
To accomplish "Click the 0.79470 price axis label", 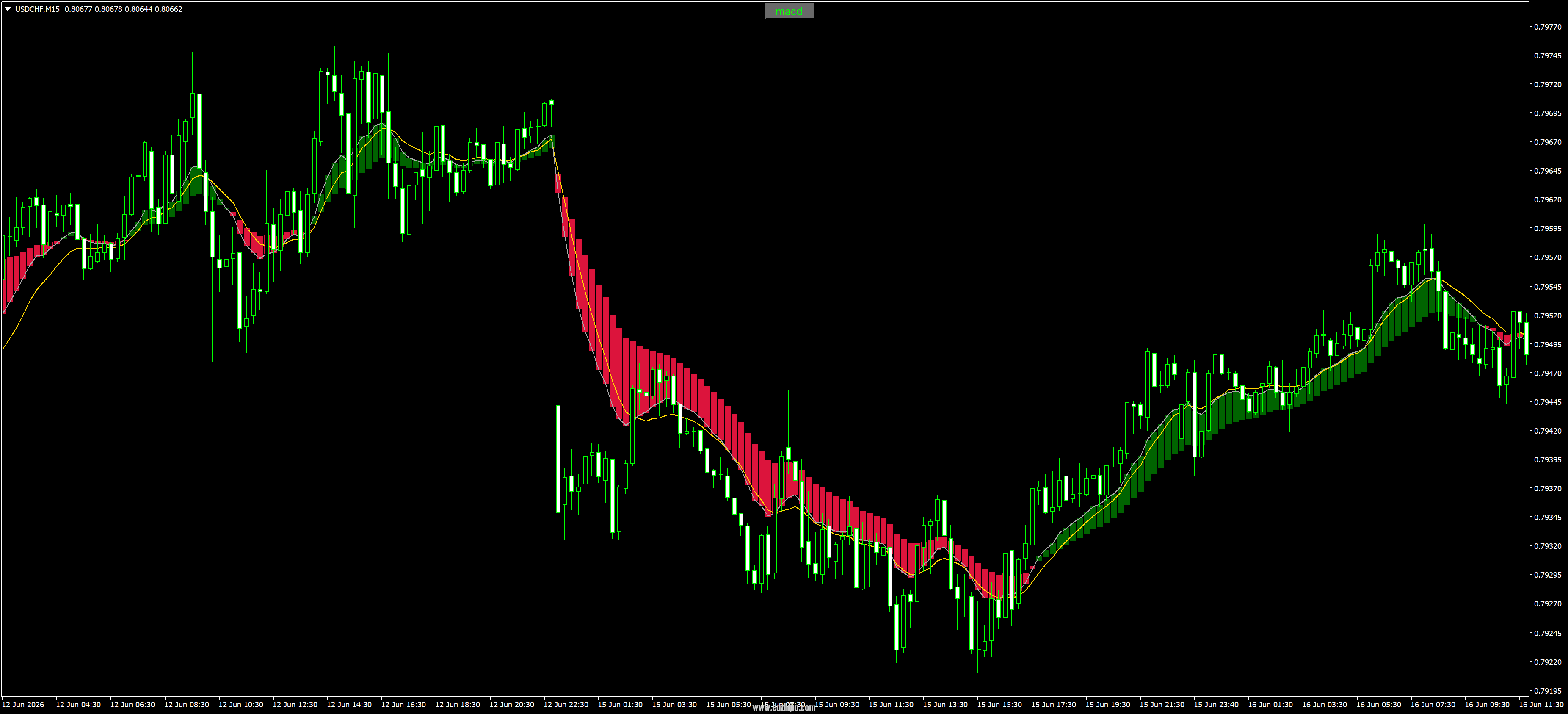I will [x=1547, y=373].
